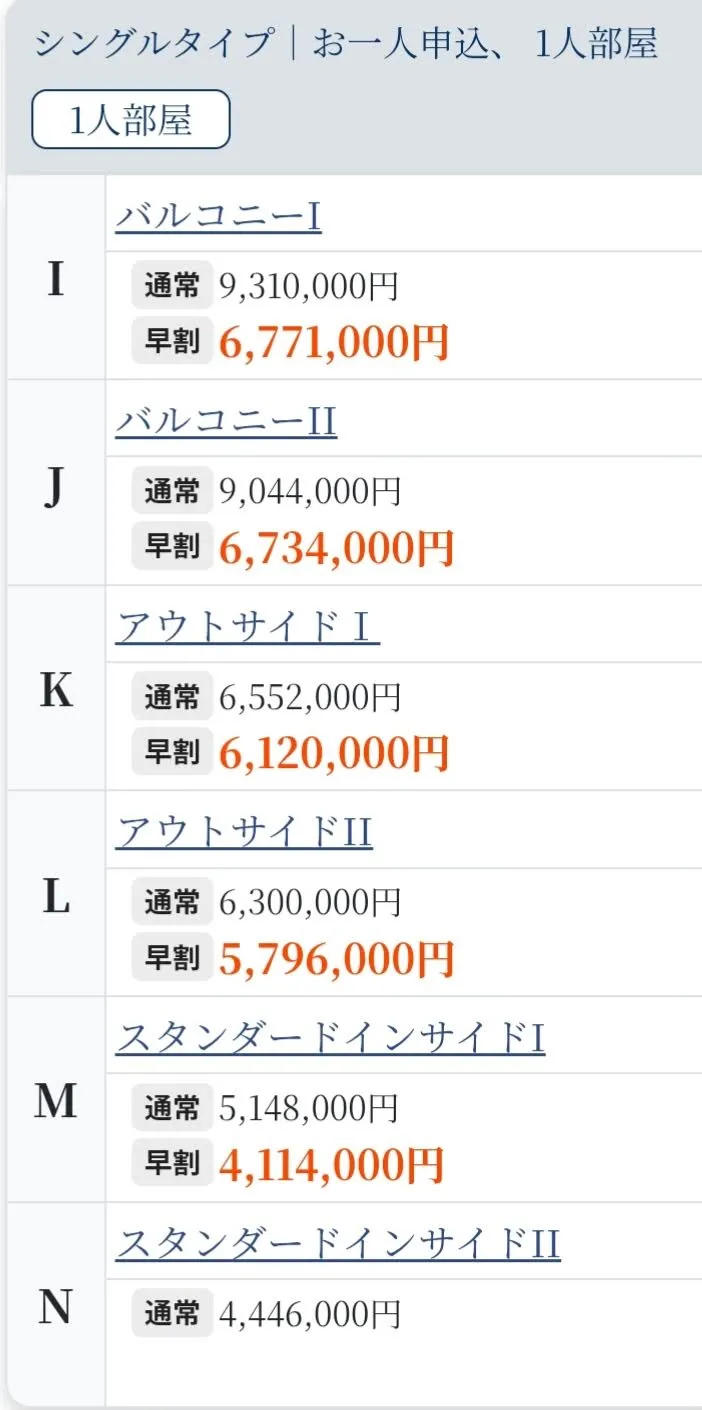
Task: Select the 6,771,000円 discounted price text
Action: click(x=332, y=343)
